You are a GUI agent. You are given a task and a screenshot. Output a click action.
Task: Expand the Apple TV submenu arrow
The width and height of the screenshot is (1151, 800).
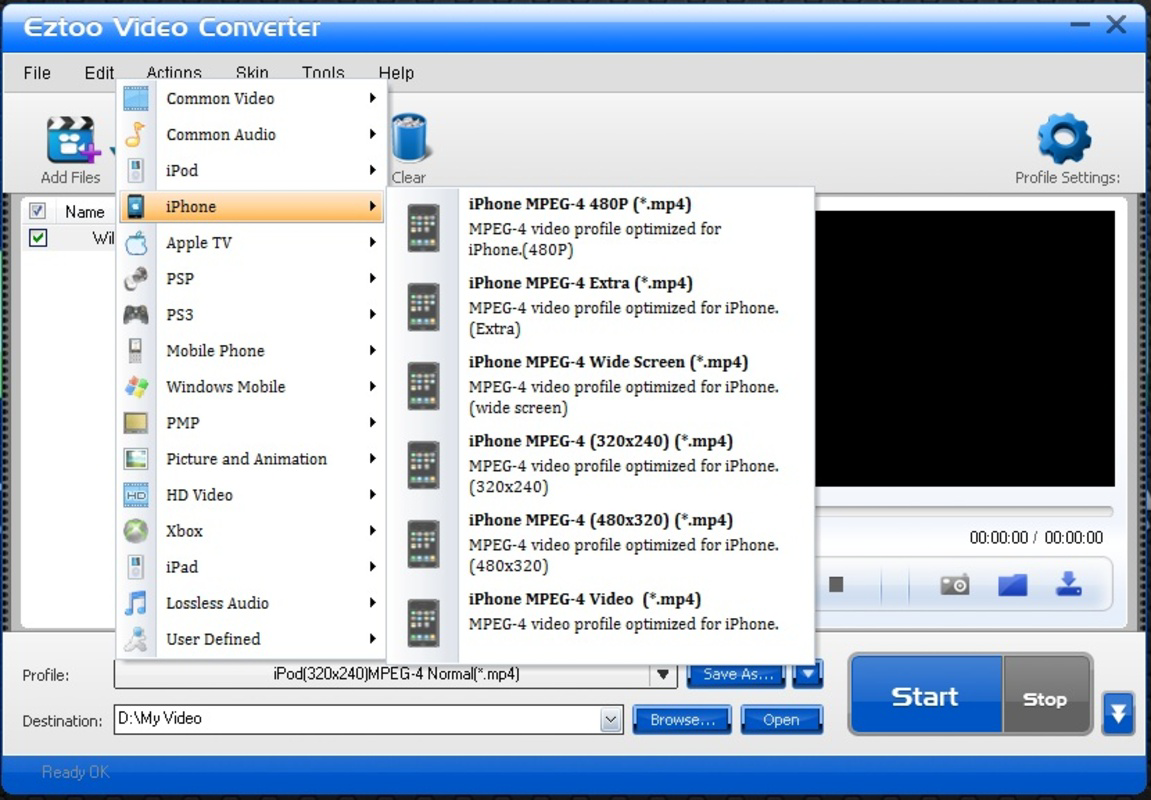point(373,242)
